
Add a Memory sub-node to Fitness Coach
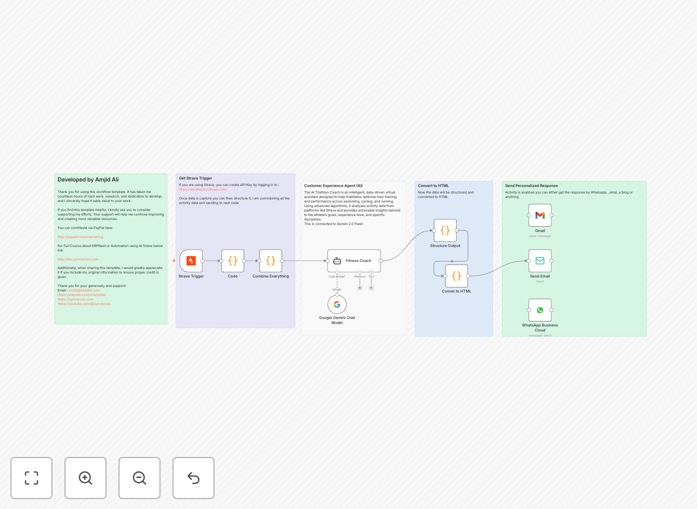tap(360, 288)
